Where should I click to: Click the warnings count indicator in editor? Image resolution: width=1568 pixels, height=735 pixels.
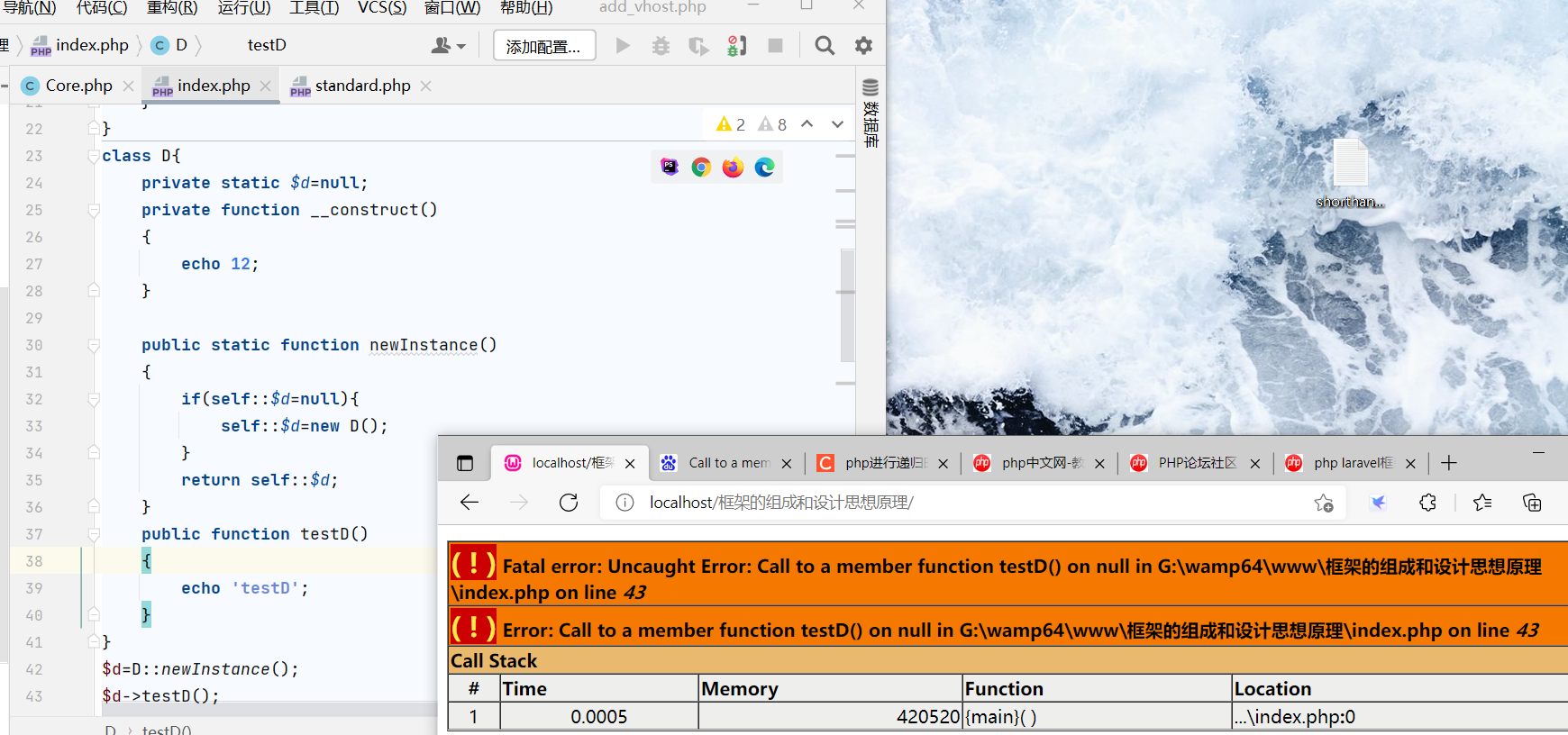(731, 124)
